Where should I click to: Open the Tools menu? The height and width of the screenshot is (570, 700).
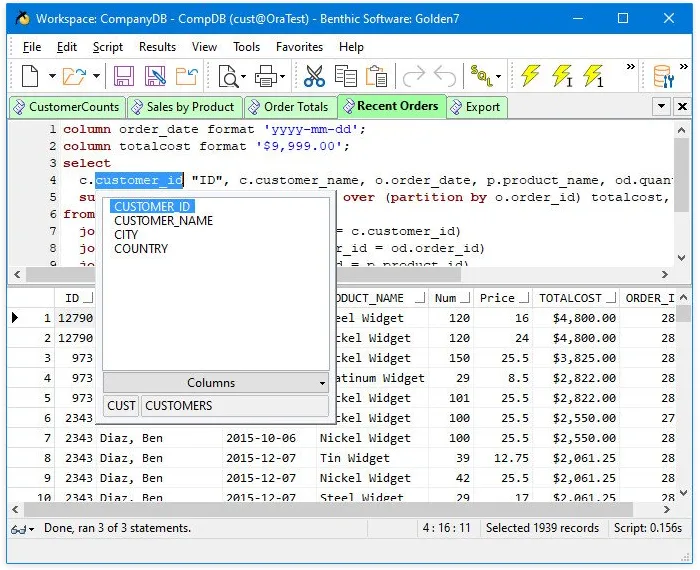point(246,47)
